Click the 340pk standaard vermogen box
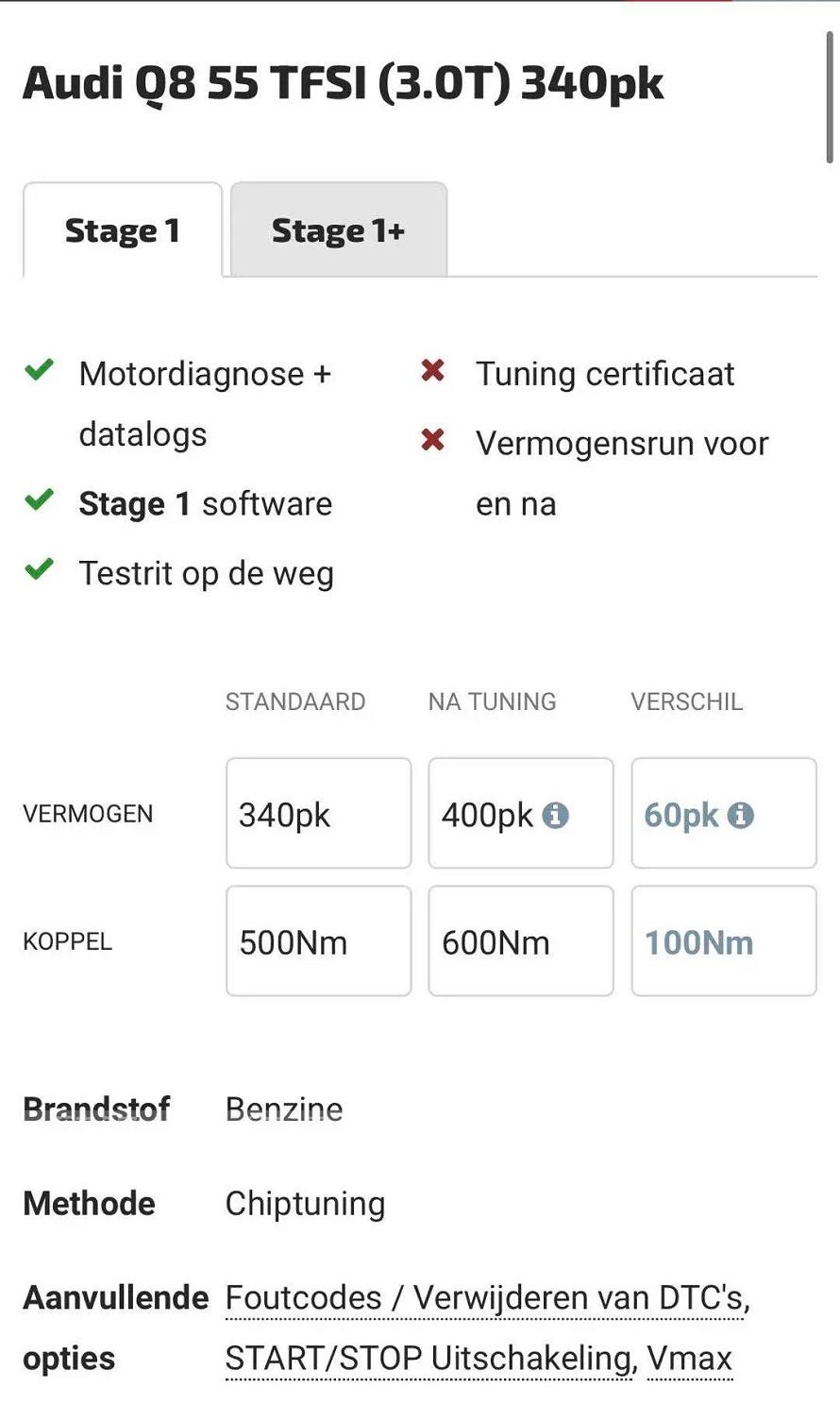The image size is (840, 1421). [319, 813]
